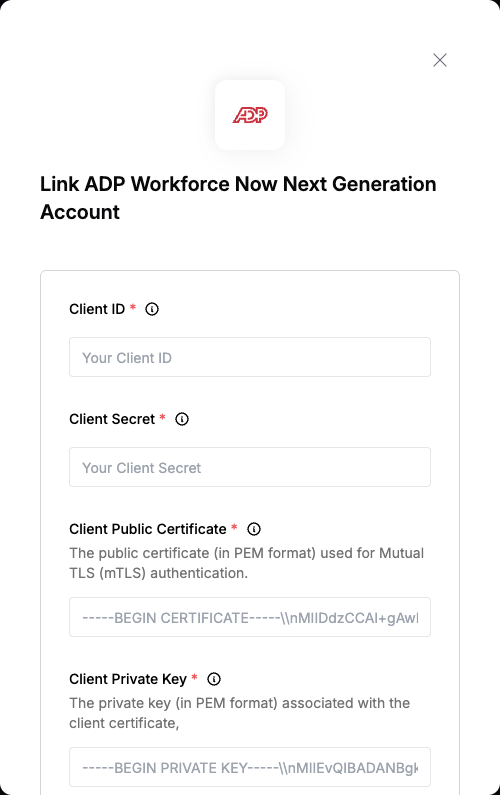Image resolution: width=500 pixels, height=795 pixels.
Task: Select the BEGIN CERTIFICATE input box
Action: [250, 617]
